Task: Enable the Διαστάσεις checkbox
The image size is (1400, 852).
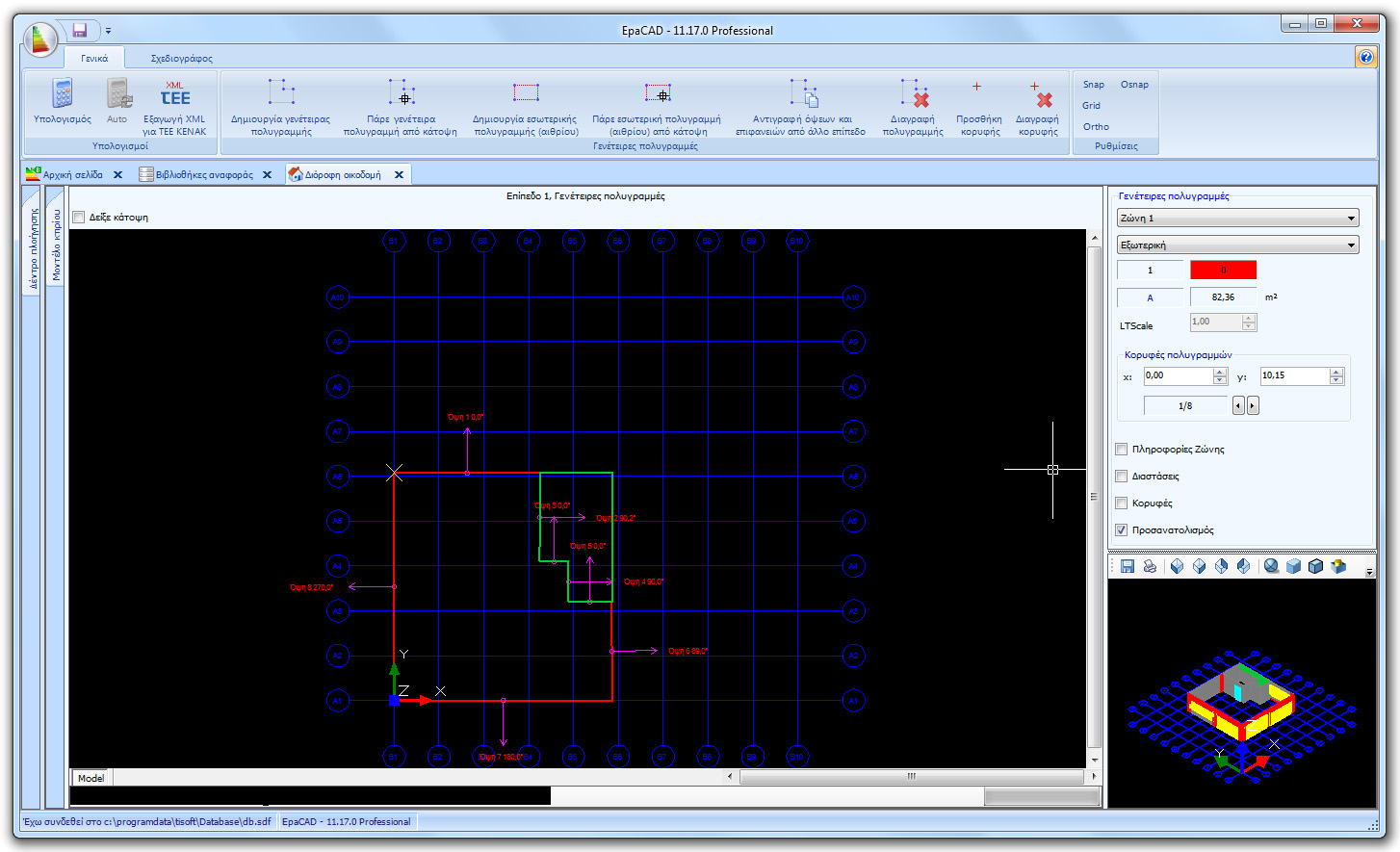Action: (1121, 476)
